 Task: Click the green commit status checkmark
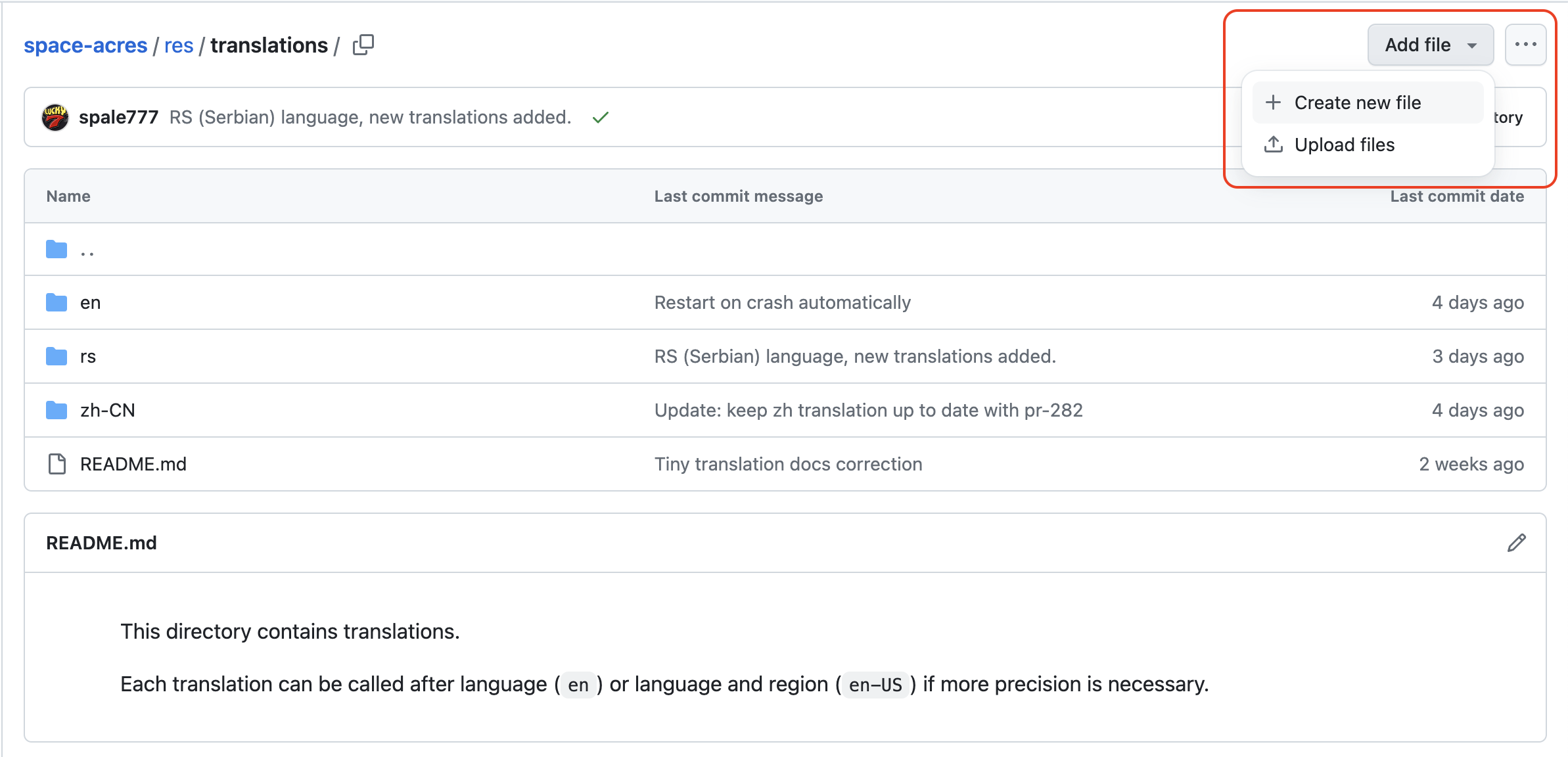pos(600,118)
